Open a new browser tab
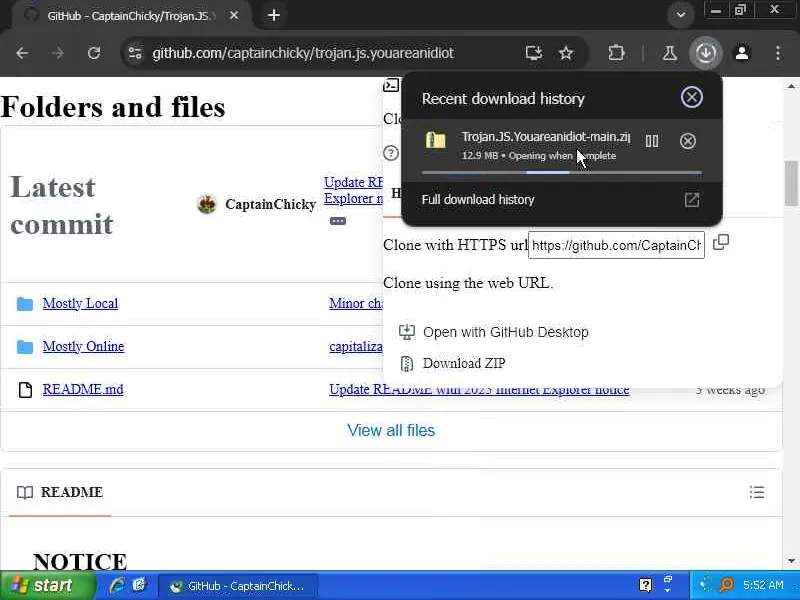The height and width of the screenshot is (600, 800). (274, 15)
